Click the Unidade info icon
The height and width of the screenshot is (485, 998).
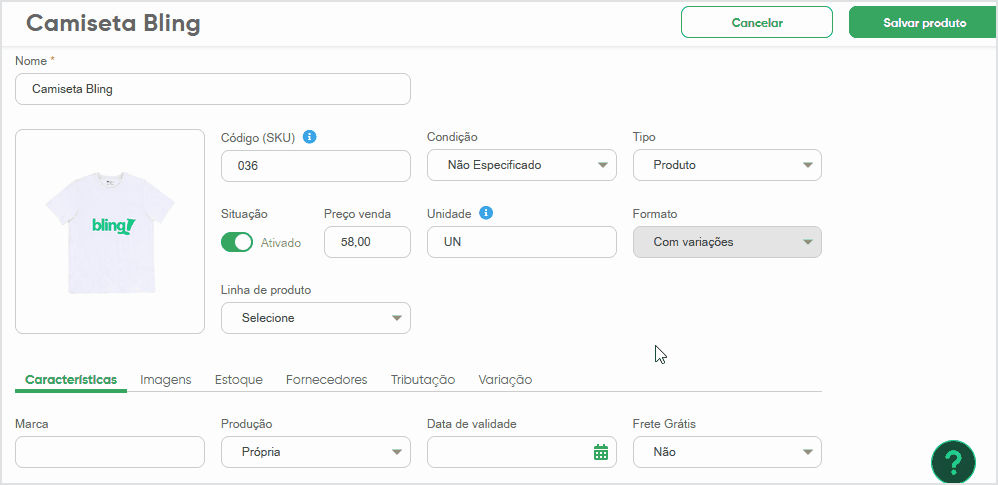click(x=486, y=213)
